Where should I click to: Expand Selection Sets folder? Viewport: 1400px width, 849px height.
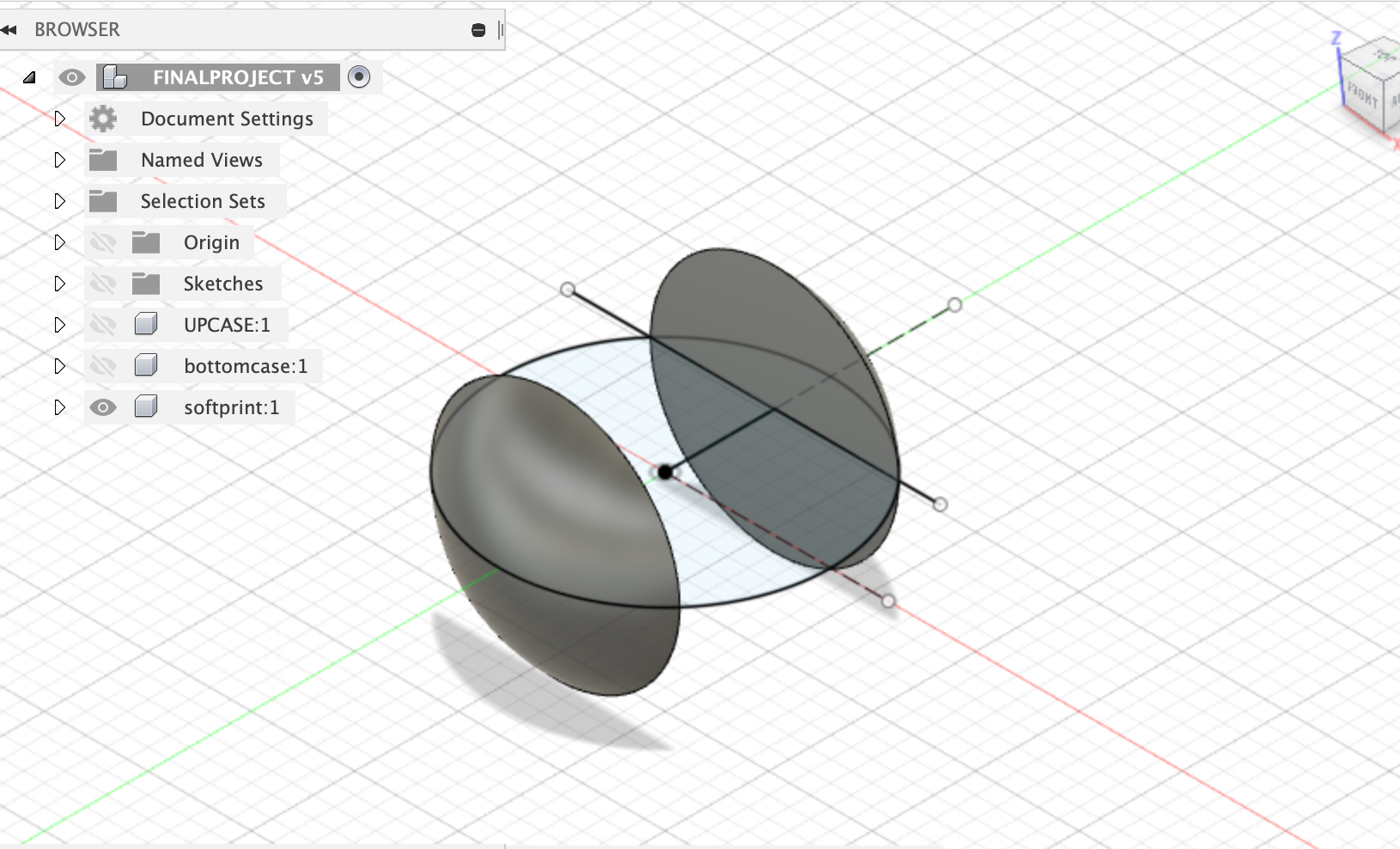coord(59,201)
